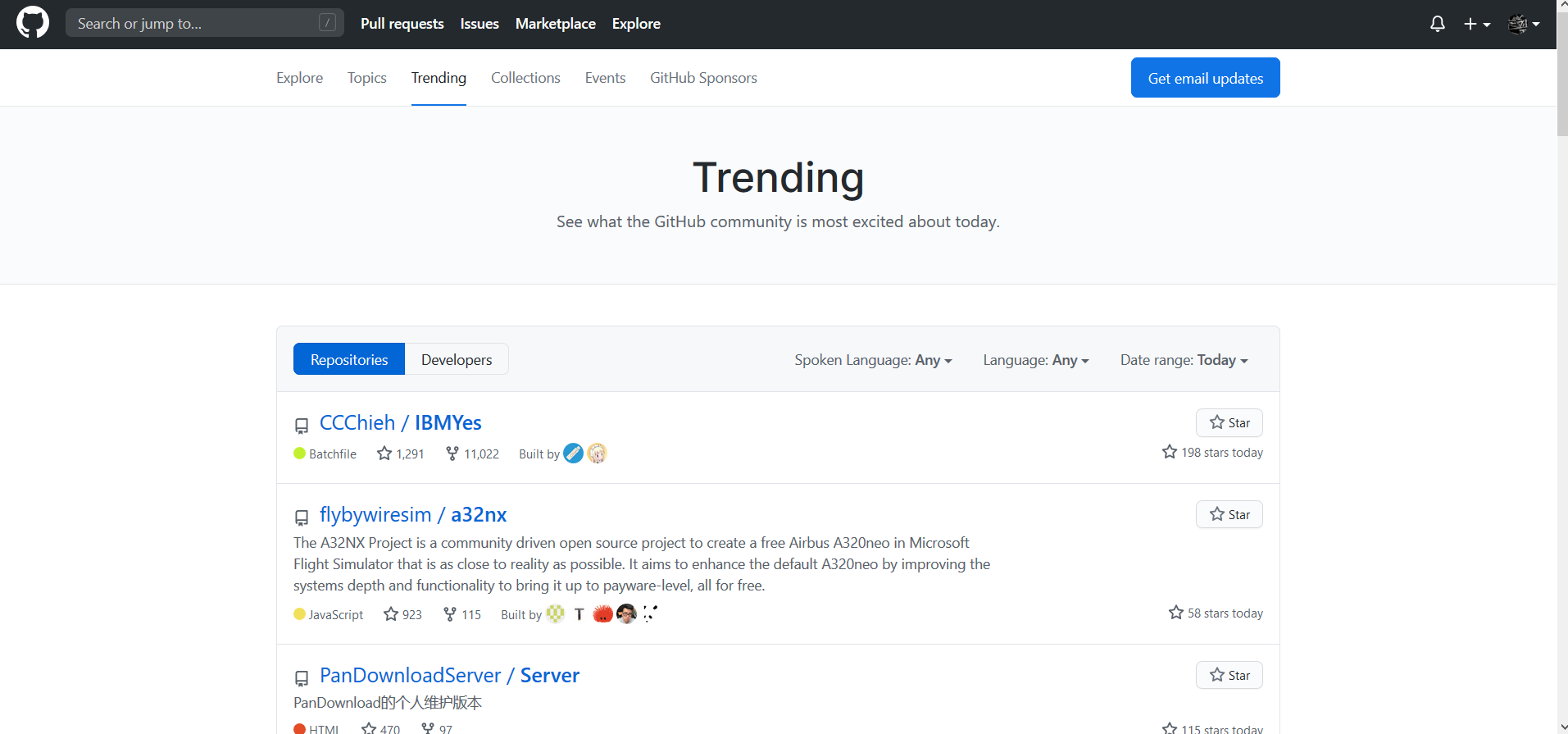The image size is (1568, 734).
Task: Open user avatar account menu
Action: [x=1524, y=24]
